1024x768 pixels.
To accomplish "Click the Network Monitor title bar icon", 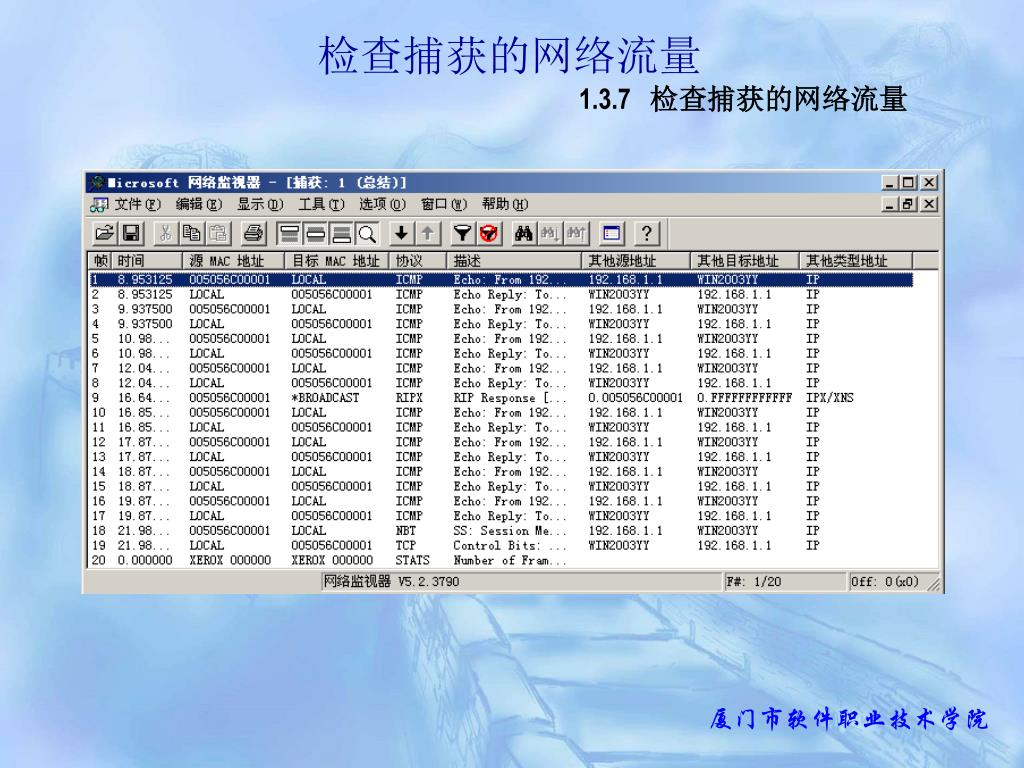I will [x=98, y=182].
